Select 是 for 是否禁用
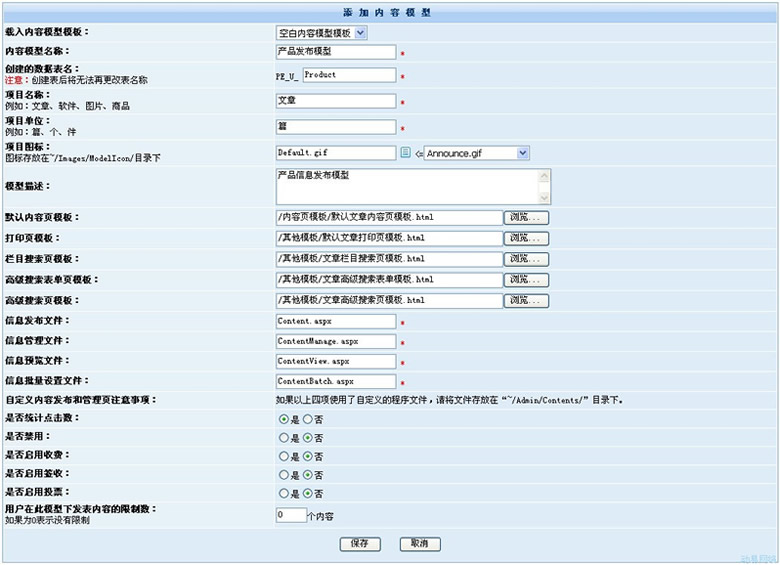This screenshot has width=780, height=565. [x=284, y=438]
